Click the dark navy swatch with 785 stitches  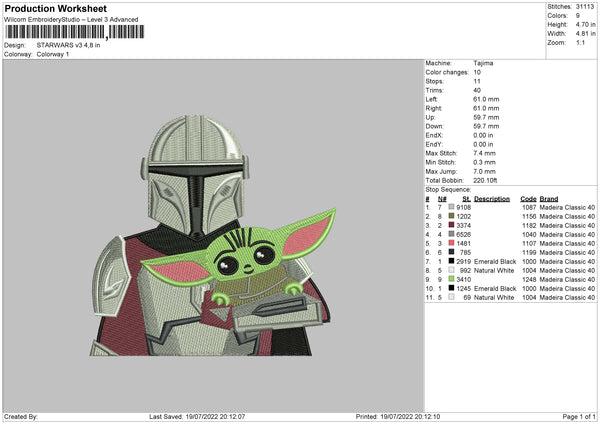click(449, 252)
